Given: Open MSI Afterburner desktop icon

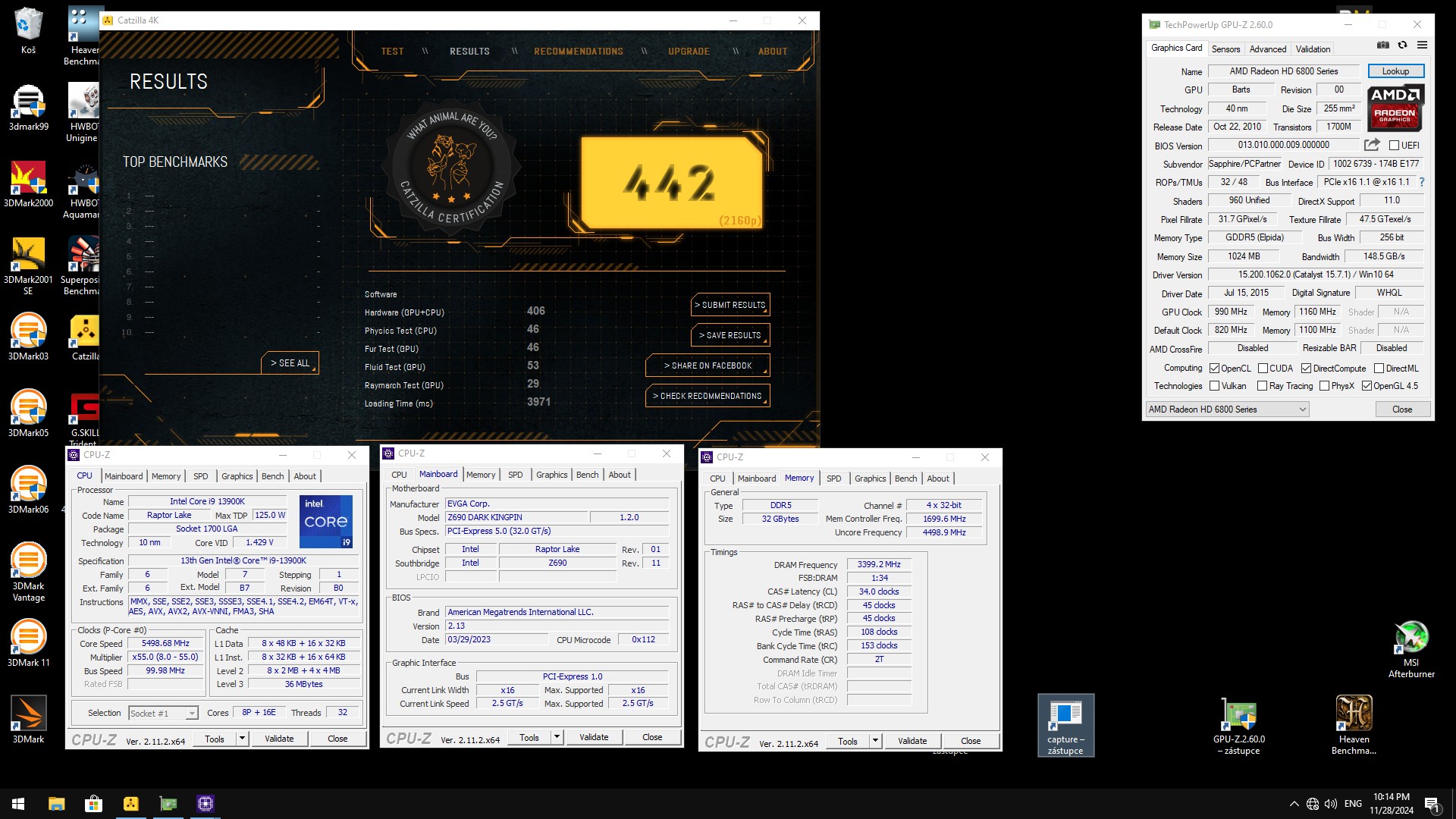Looking at the screenshot, I should (x=1410, y=650).
